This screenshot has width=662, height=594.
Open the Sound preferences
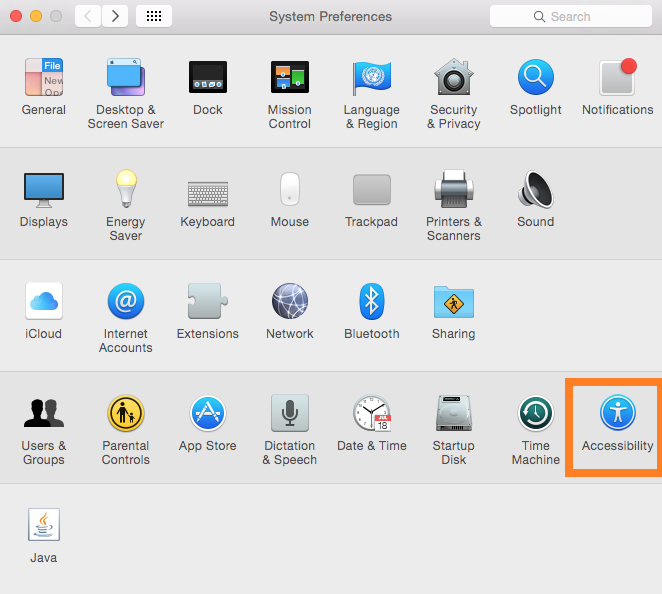[x=535, y=190]
